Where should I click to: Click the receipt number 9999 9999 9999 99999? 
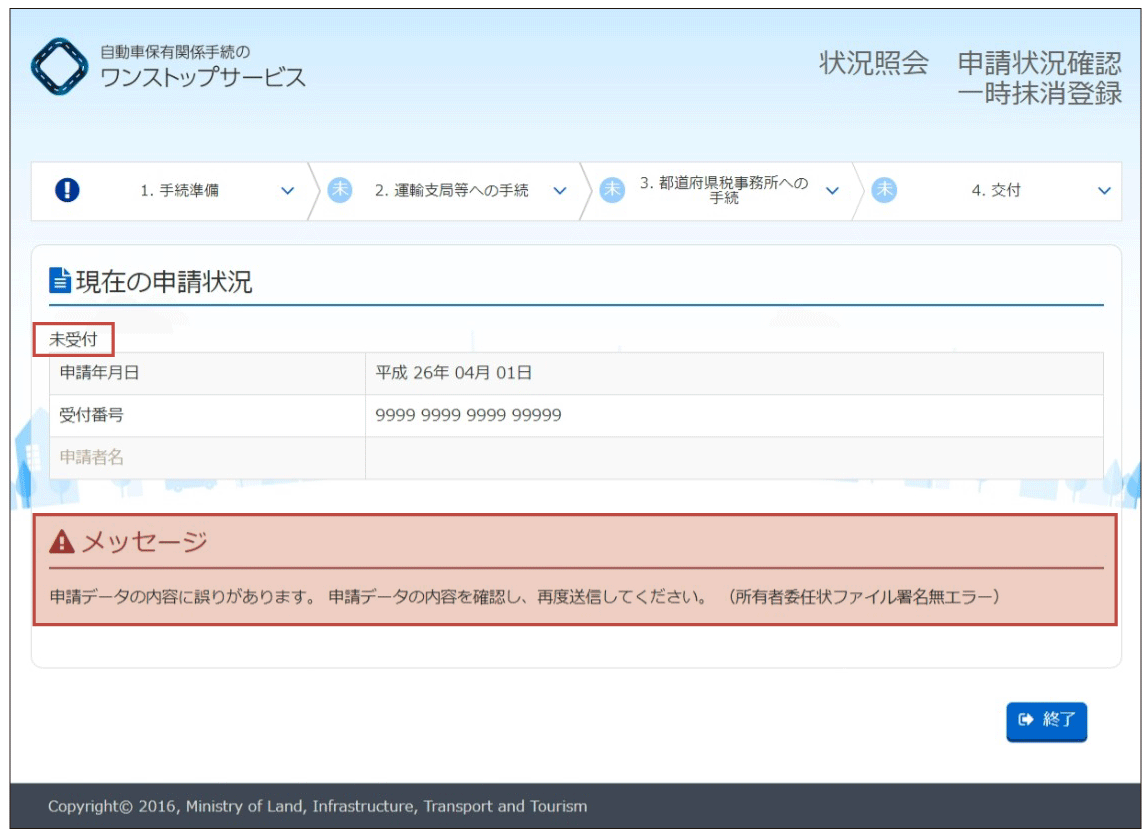click(x=469, y=415)
